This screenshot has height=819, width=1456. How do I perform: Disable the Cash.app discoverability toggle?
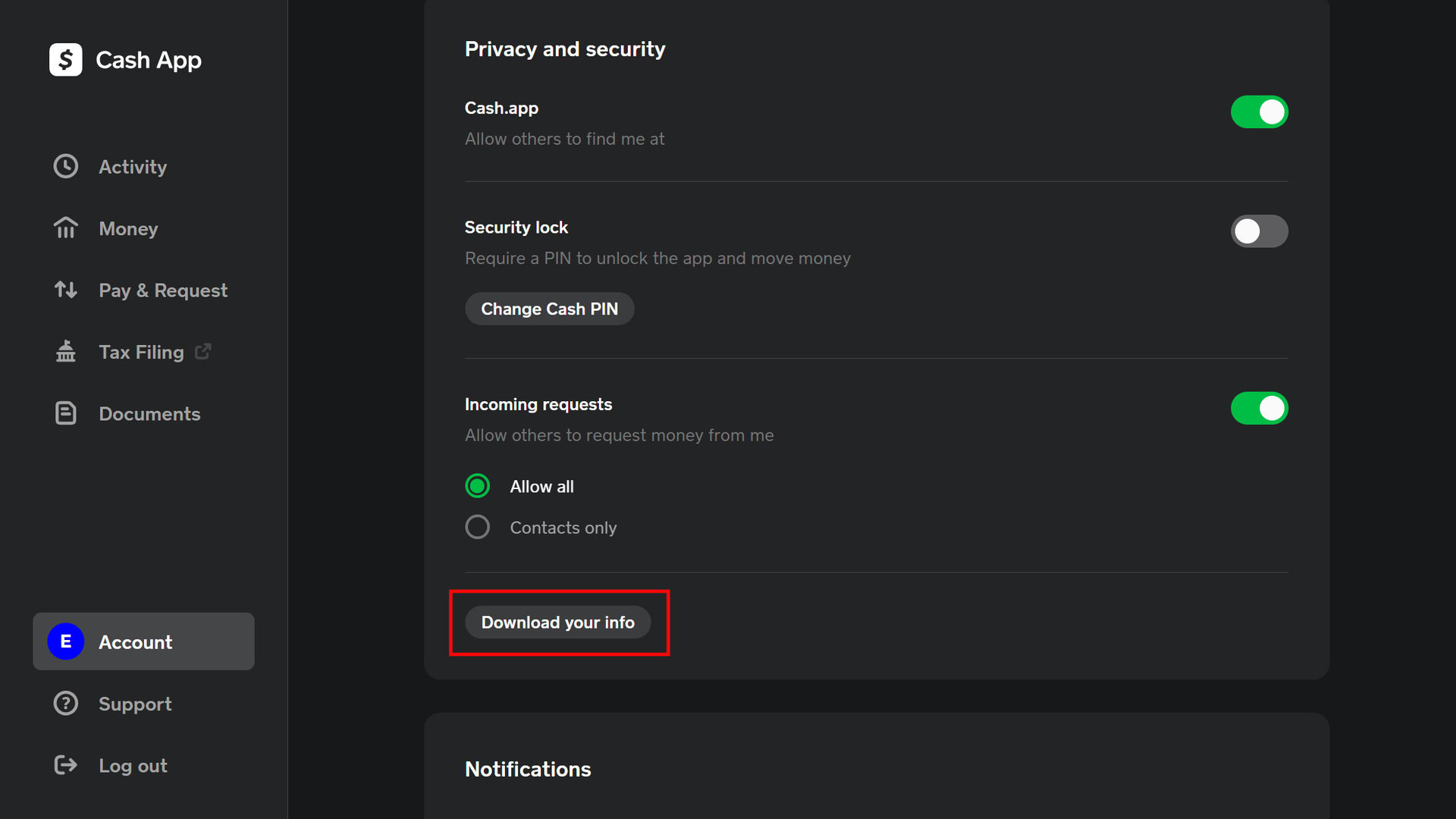pos(1259,111)
